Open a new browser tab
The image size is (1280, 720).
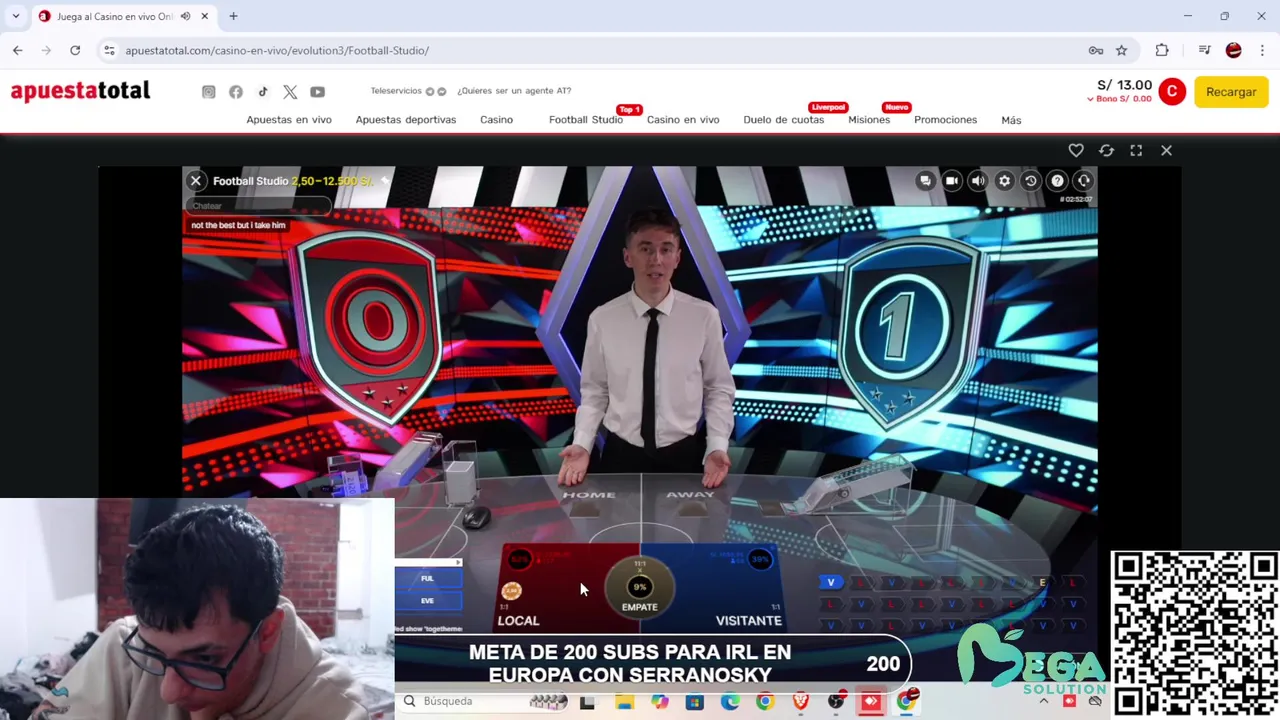click(233, 16)
